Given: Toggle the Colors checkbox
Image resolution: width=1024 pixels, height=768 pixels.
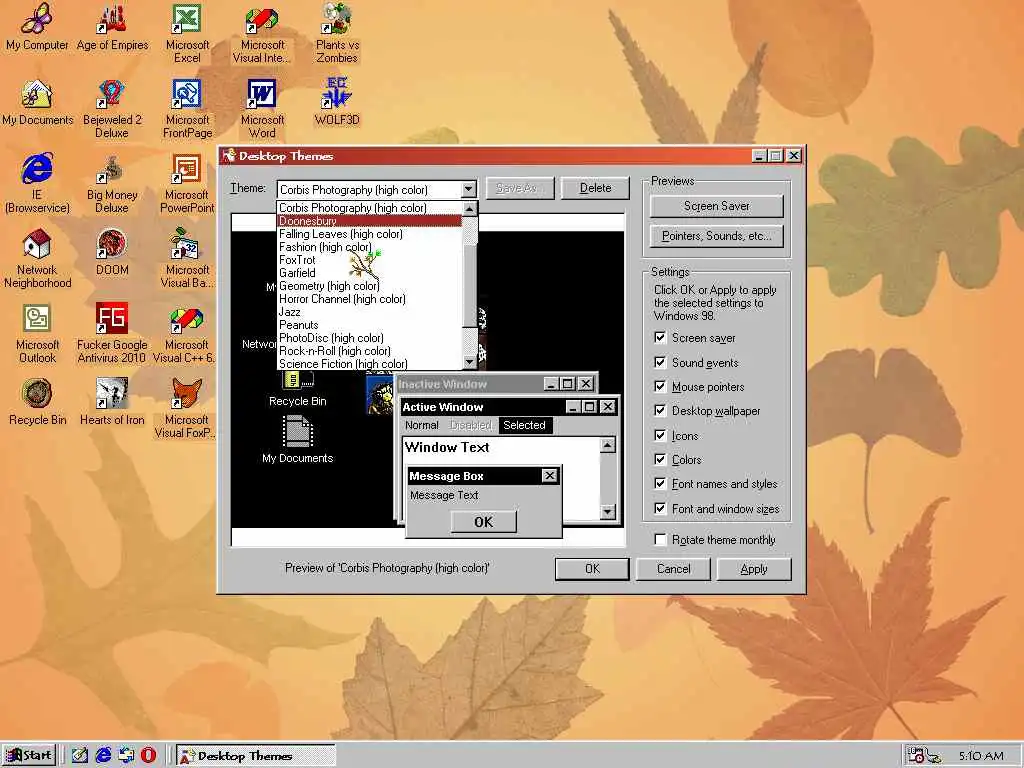Looking at the screenshot, I should coord(660,459).
